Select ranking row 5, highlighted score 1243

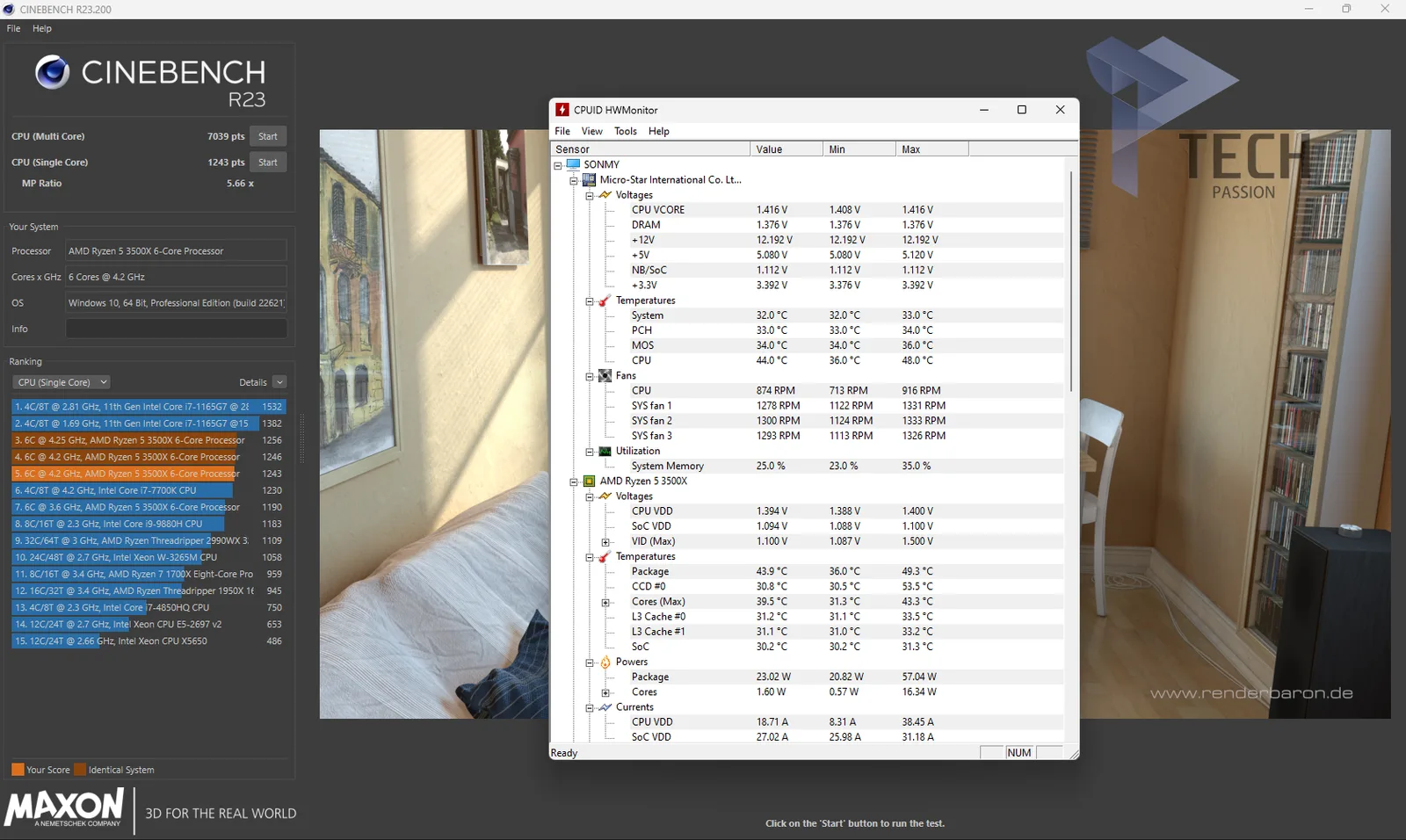click(x=149, y=474)
